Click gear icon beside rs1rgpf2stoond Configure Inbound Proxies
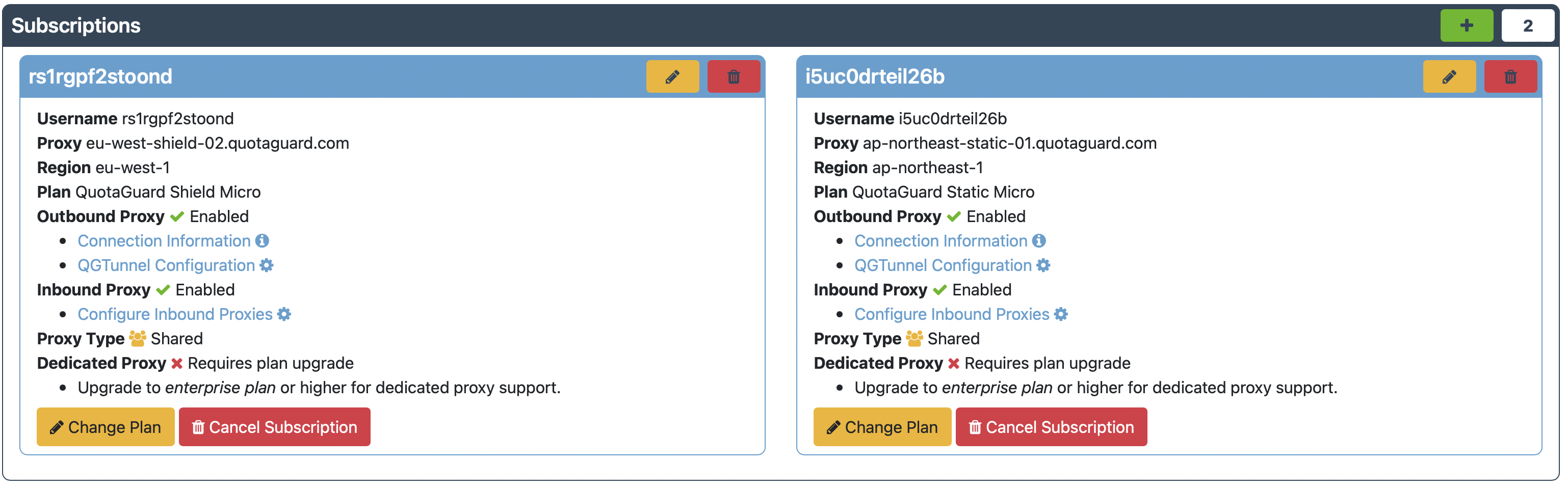Screen dimensions: 1568x491 coord(284,314)
